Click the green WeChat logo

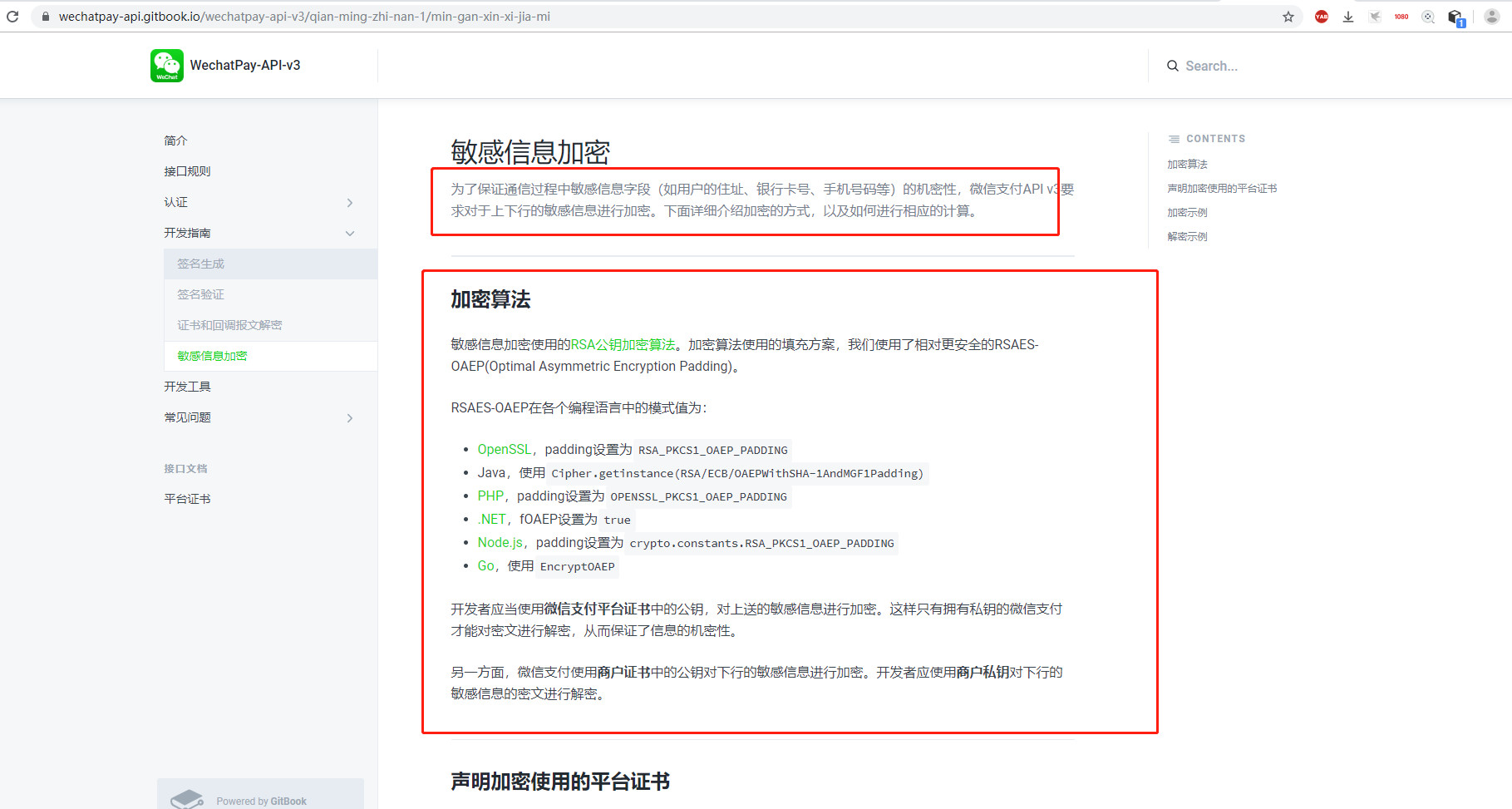[167, 66]
